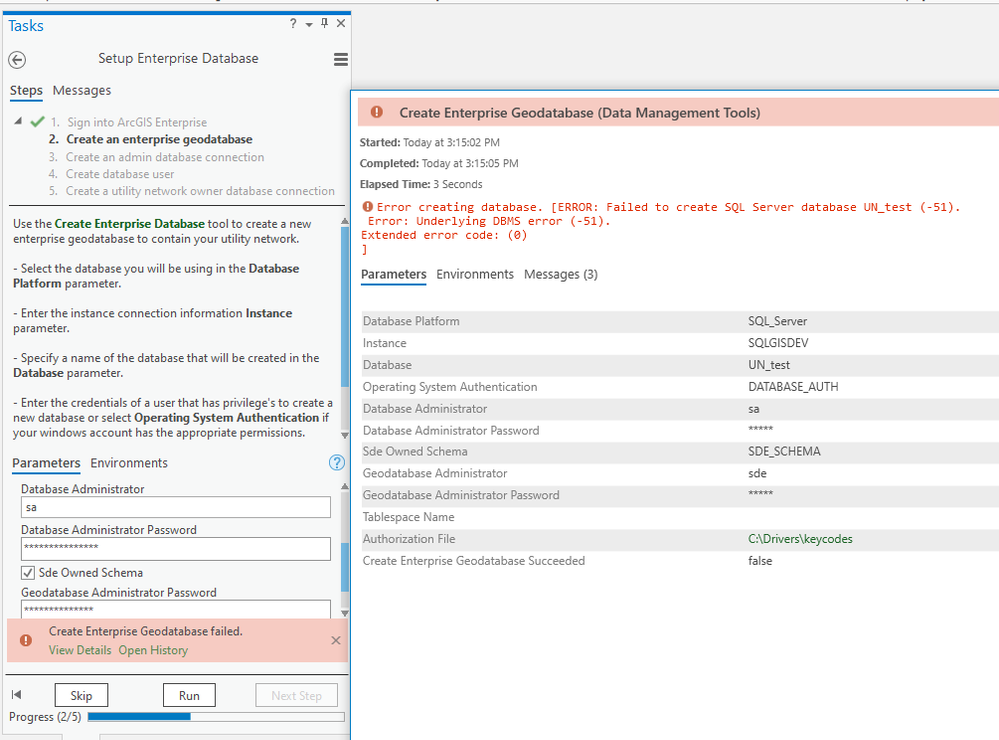This screenshot has width=999, height=740.
Task: Click the Create Enterprise Geodatabase Succeeded false value
Action: pyautogui.click(x=760, y=560)
